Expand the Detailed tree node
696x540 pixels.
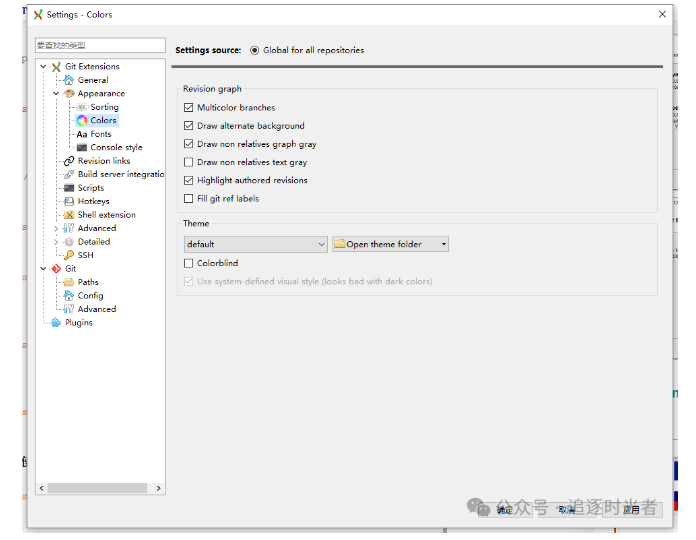point(56,242)
